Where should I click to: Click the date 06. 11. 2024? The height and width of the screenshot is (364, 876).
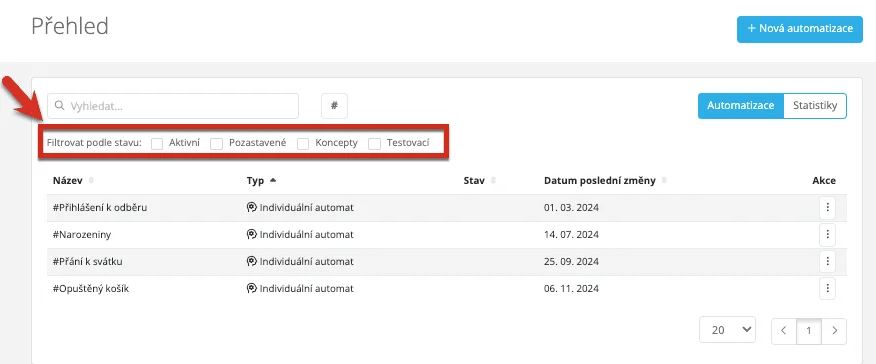pos(571,289)
